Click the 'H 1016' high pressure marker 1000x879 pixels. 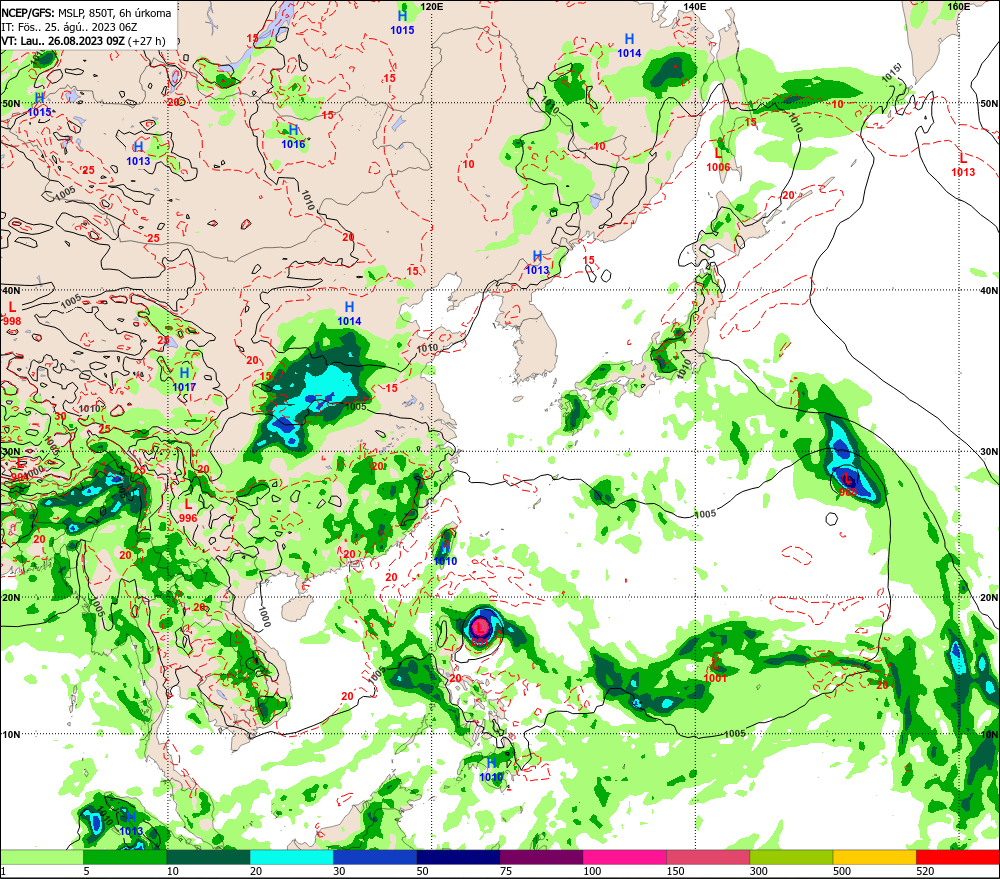click(293, 137)
